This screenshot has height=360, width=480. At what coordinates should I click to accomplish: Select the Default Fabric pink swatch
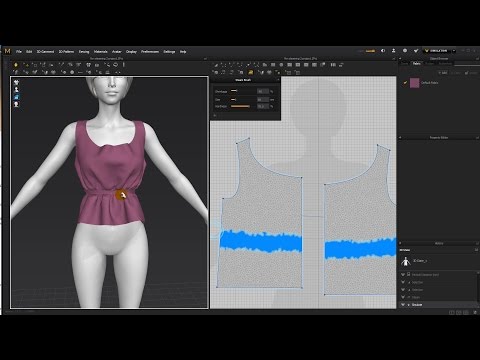pos(414,83)
